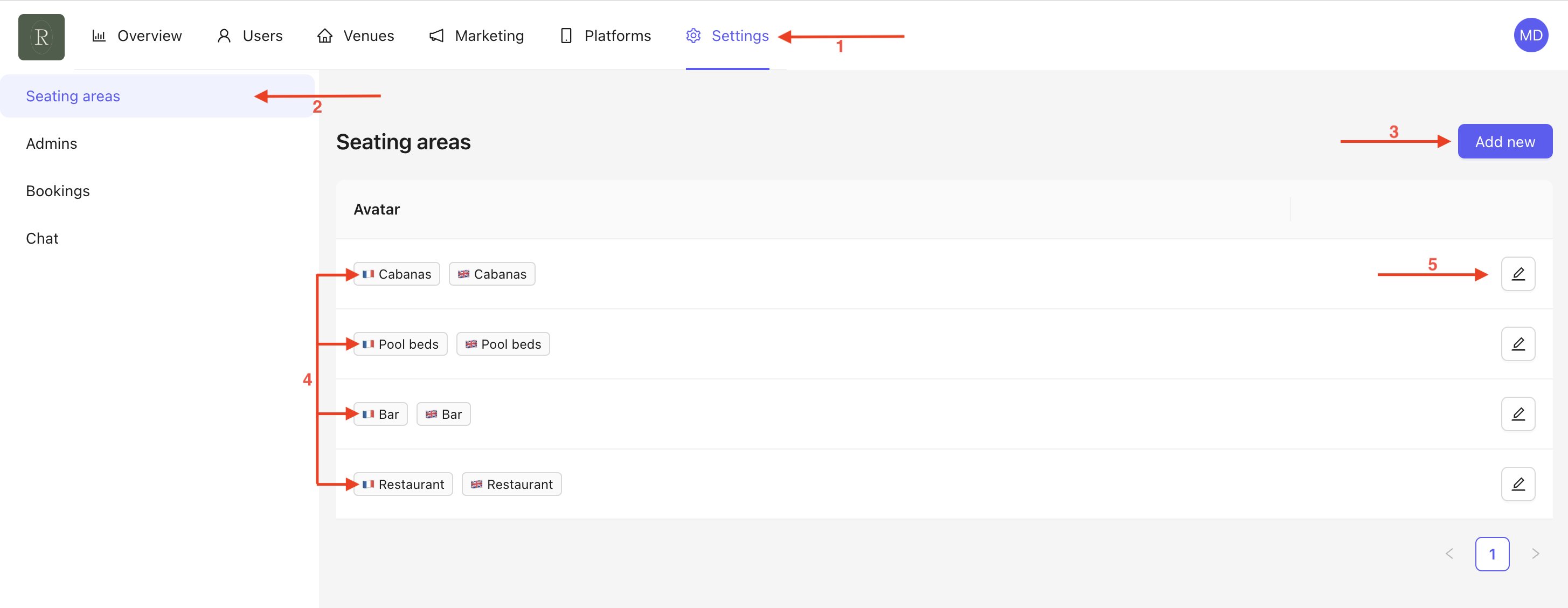This screenshot has height=608, width=1568.
Task: Click the edit pencil for Restaurant row
Action: (1517, 484)
